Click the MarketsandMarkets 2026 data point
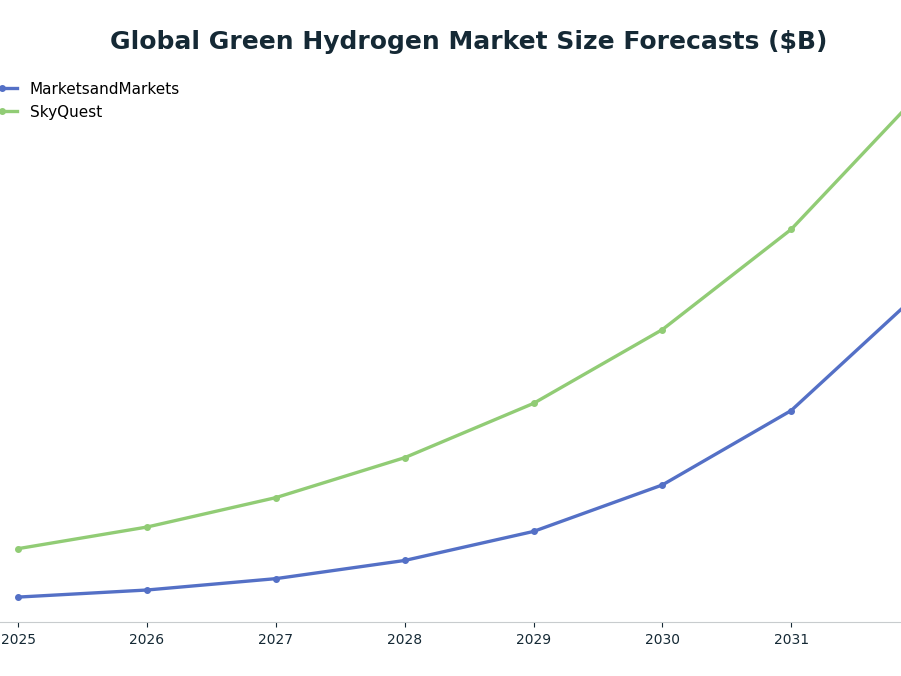 (147, 590)
